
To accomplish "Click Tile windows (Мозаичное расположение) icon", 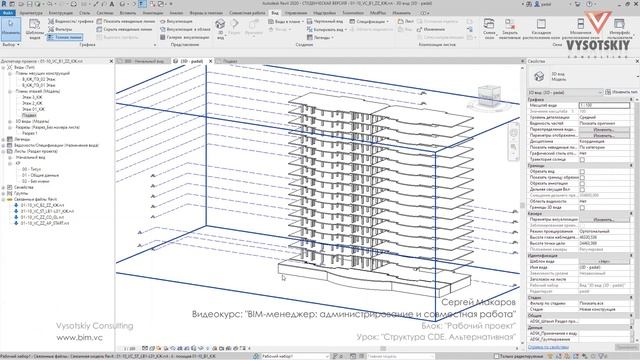I will point(580,24).
